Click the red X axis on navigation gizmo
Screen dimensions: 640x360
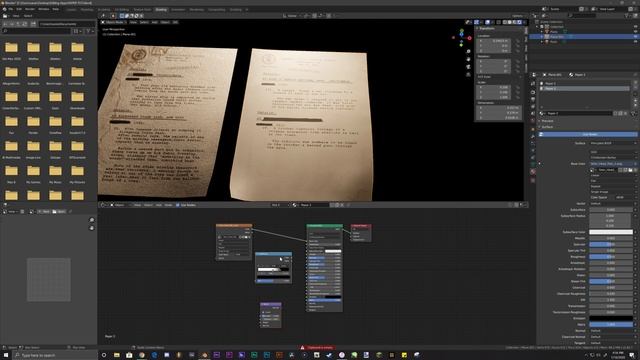pos(469,38)
